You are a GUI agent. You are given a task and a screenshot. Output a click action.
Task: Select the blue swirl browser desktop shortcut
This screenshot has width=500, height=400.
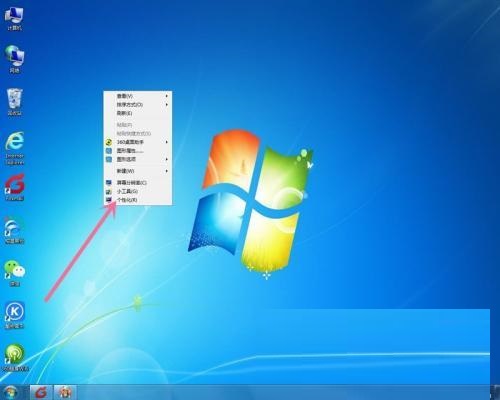tap(14, 230)
